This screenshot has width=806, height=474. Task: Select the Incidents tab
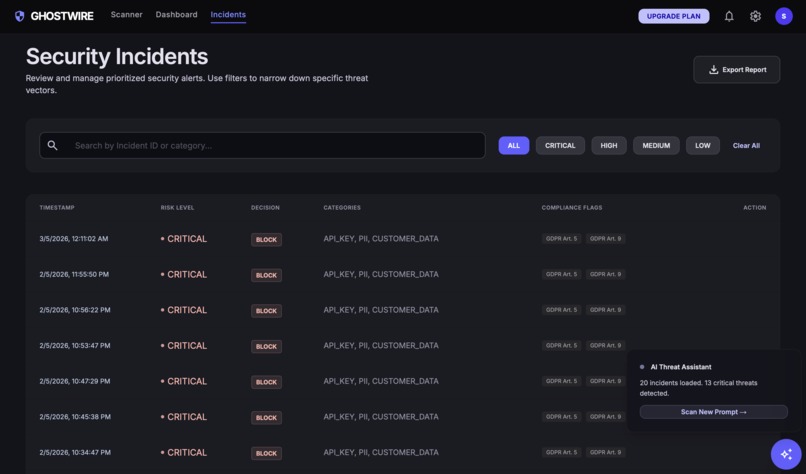click(x=228, y=14)
